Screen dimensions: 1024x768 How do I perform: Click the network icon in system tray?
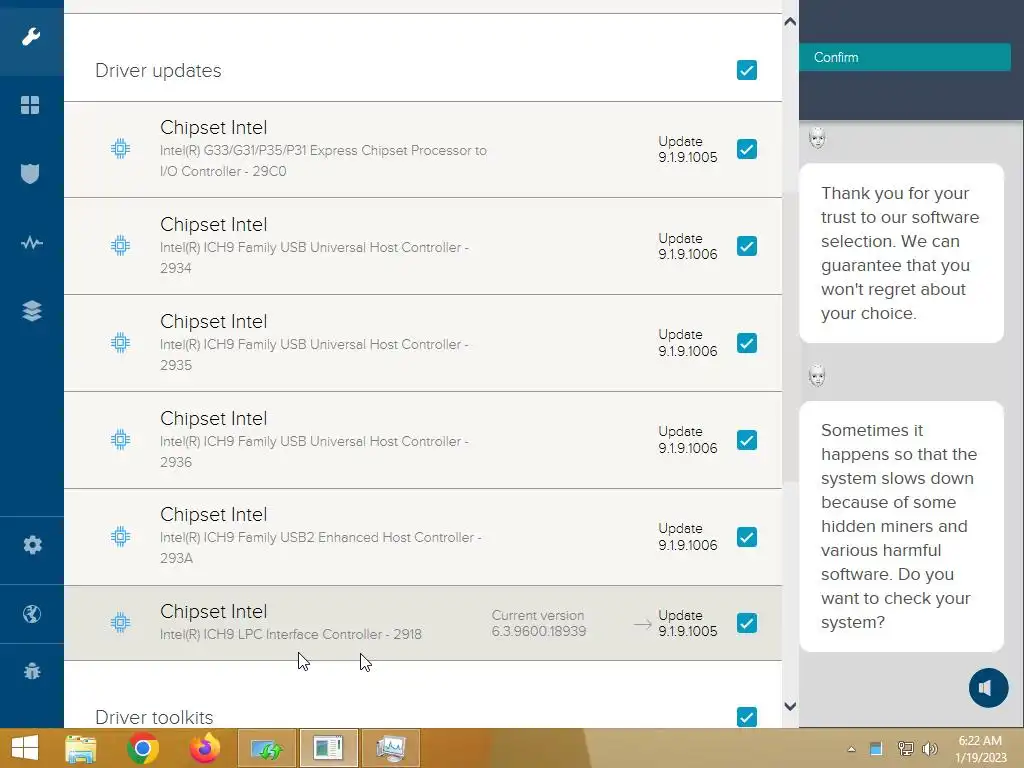pos(905,748)
